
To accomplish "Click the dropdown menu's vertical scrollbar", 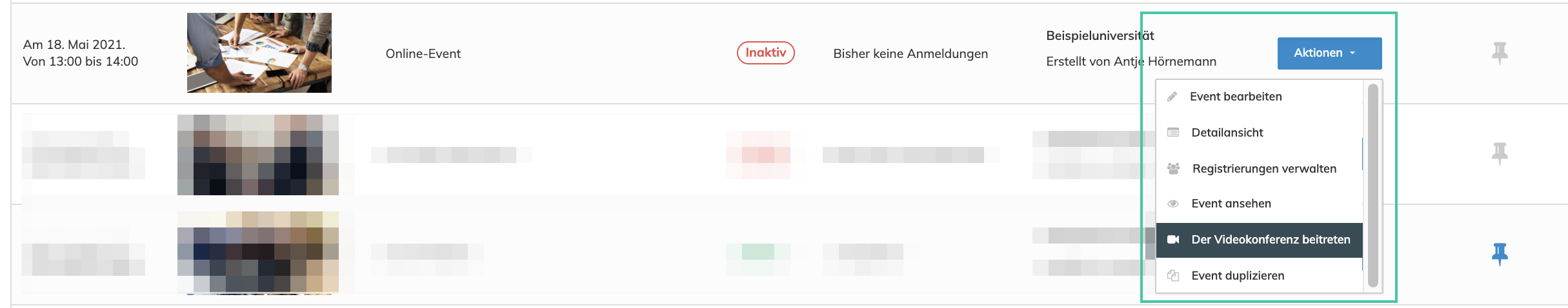I will (1372, 186).
